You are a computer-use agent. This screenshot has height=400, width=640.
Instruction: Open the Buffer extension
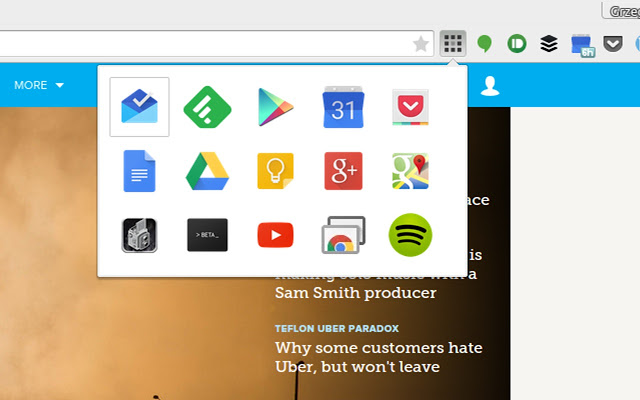click(x=549, y=43)
